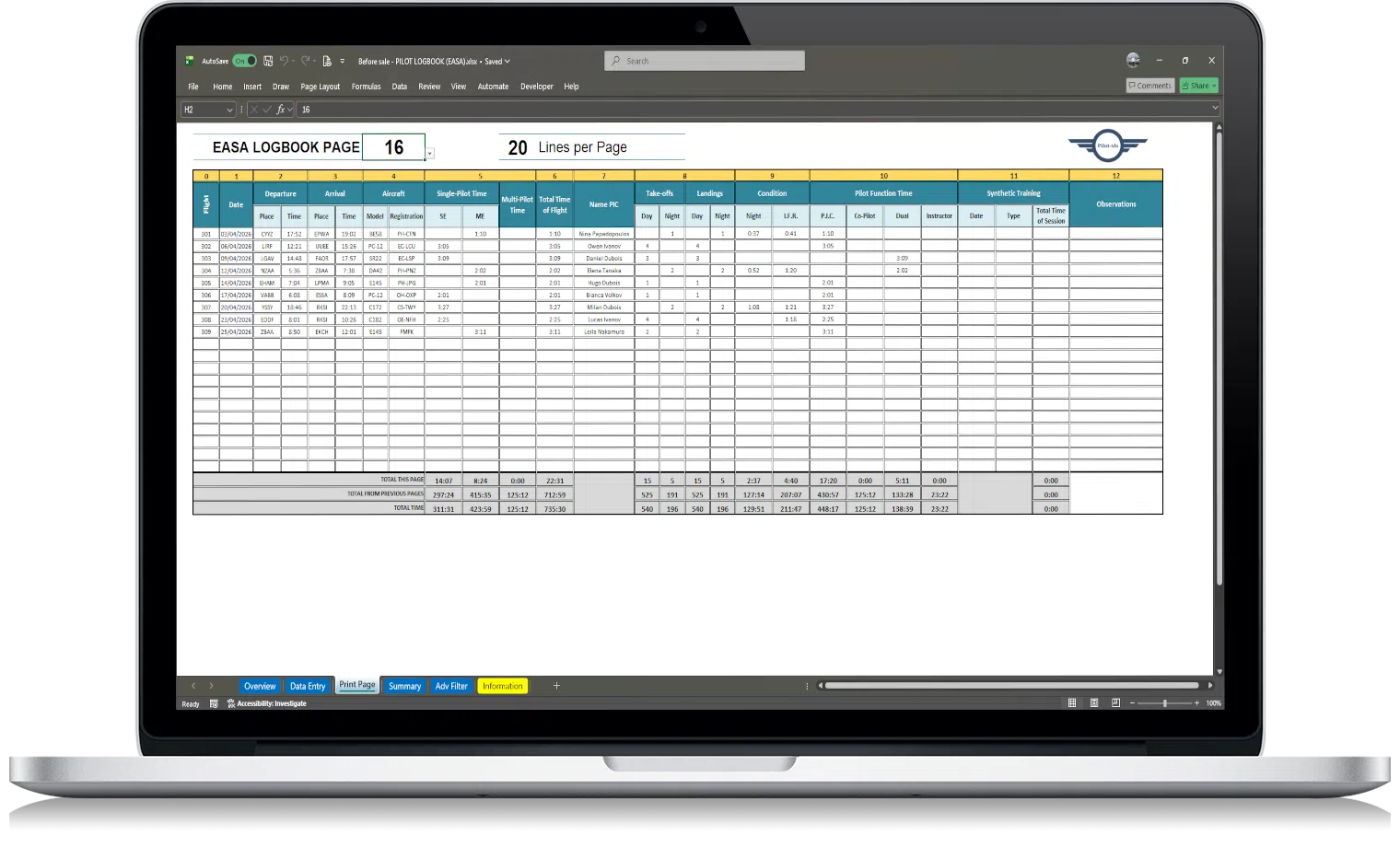The width and height of the screenshot is (1400, 847).
Task: Click the confirm checkmark in formula bar
Action: click(x=267, y=110)
